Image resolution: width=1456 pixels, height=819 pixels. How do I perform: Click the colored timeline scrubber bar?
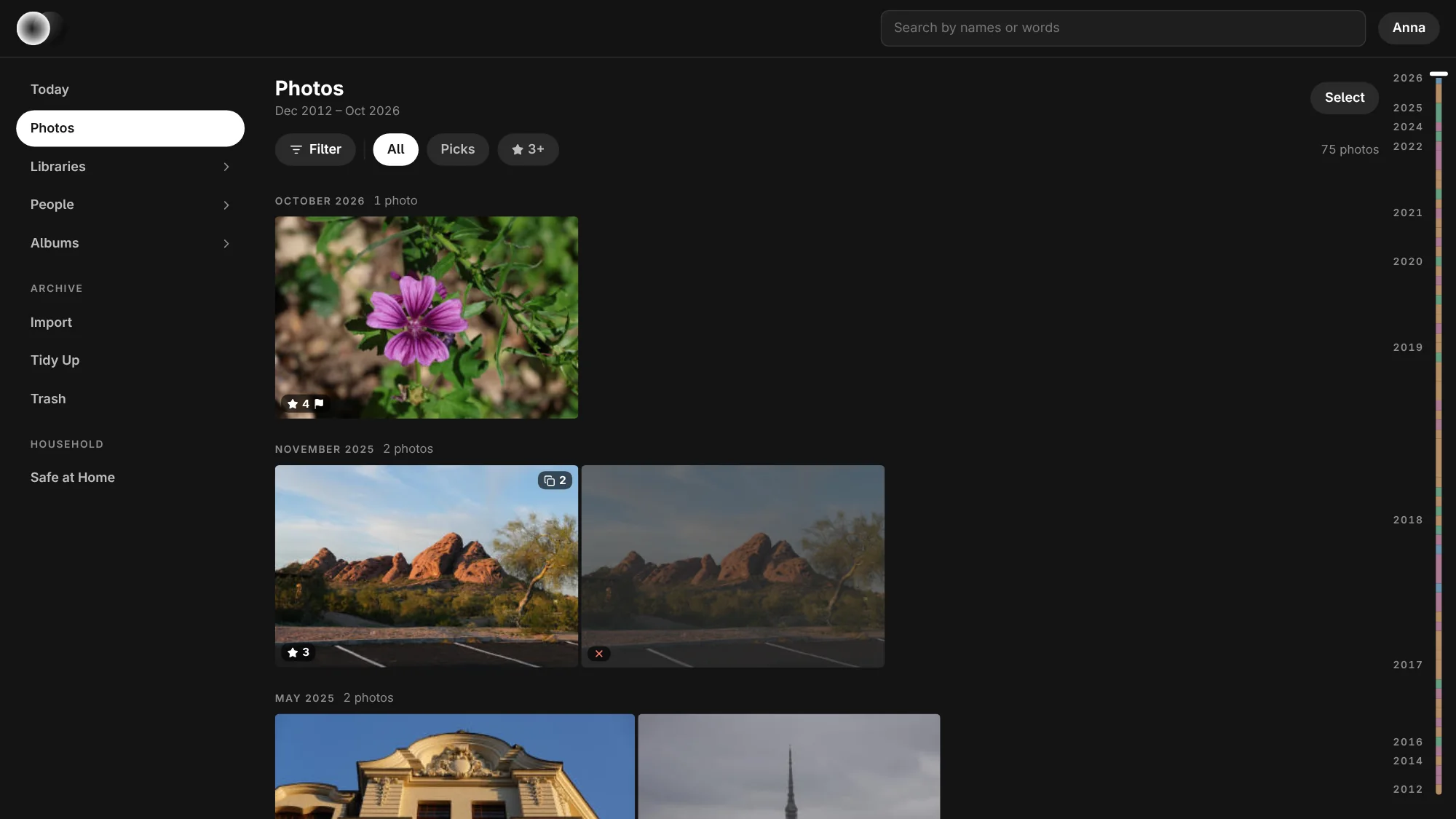click(1439, 435)
